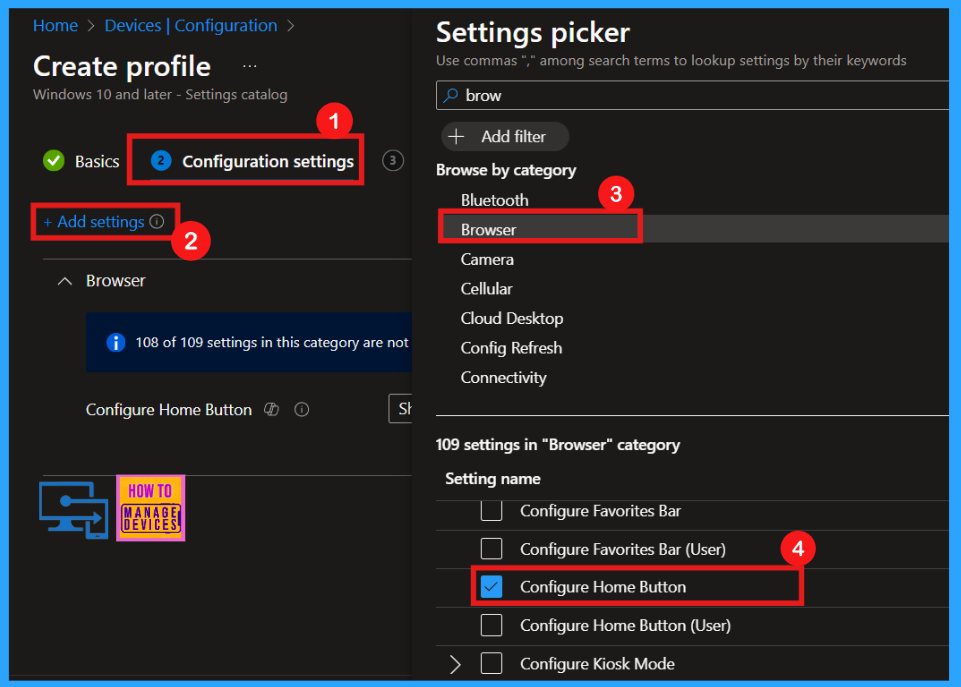Open the ellipsis menu beside Create profile

pyautogui.click(x=249, y=66)
